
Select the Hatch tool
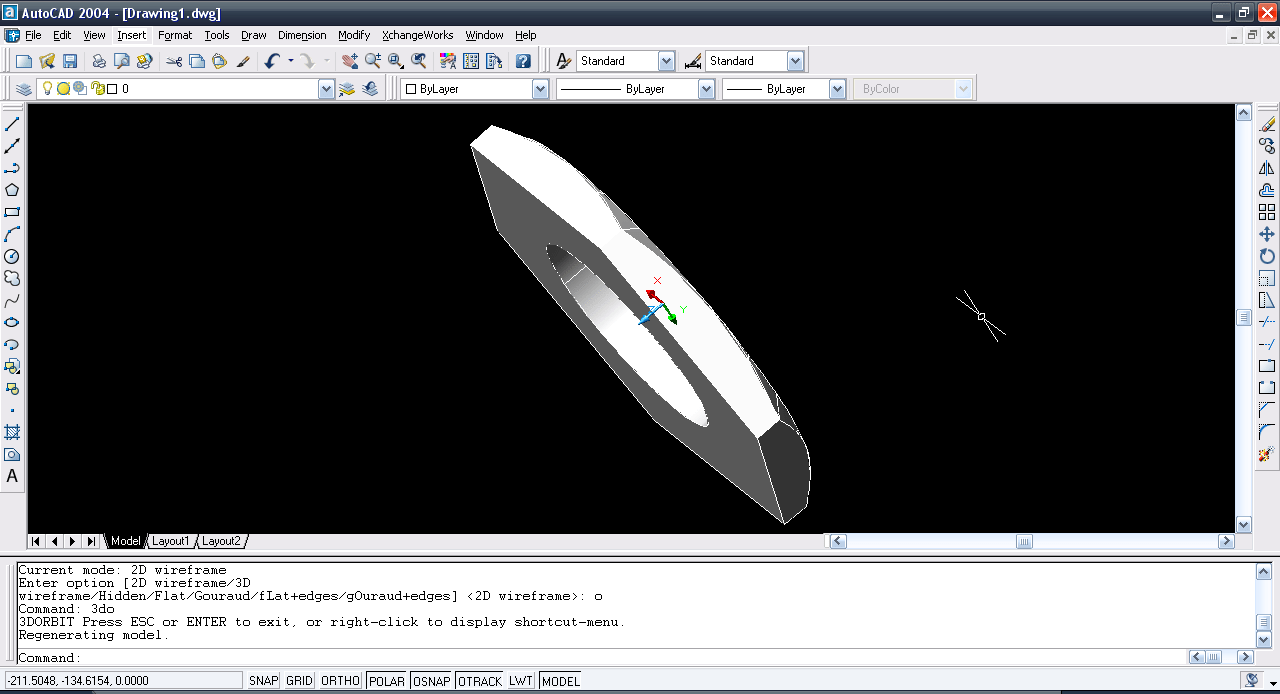[12, 432]
